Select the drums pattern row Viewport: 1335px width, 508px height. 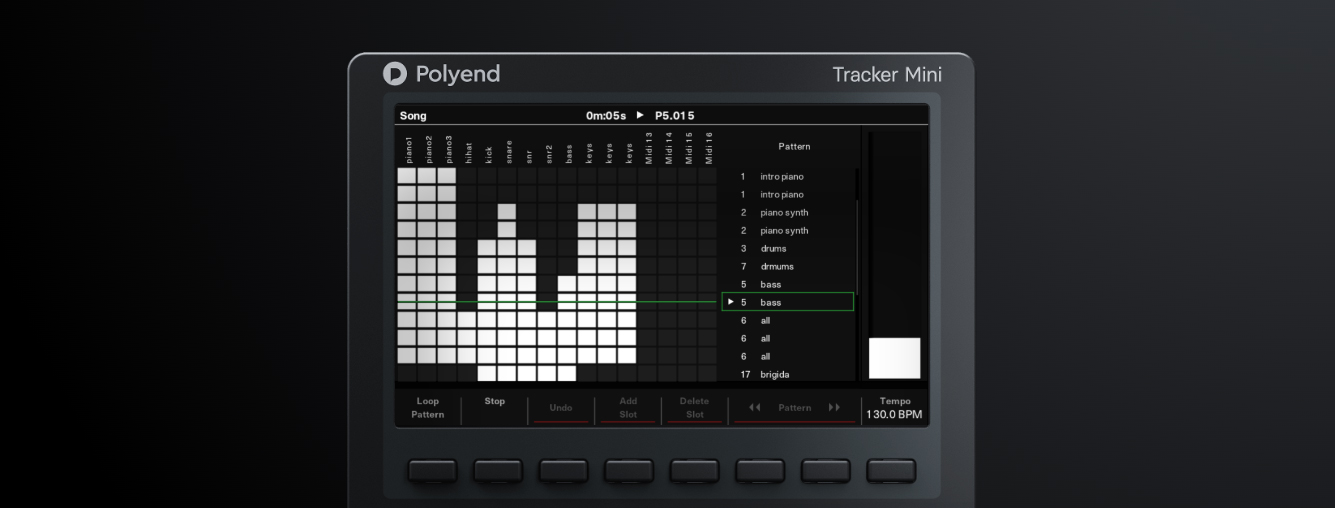(788, 248)
